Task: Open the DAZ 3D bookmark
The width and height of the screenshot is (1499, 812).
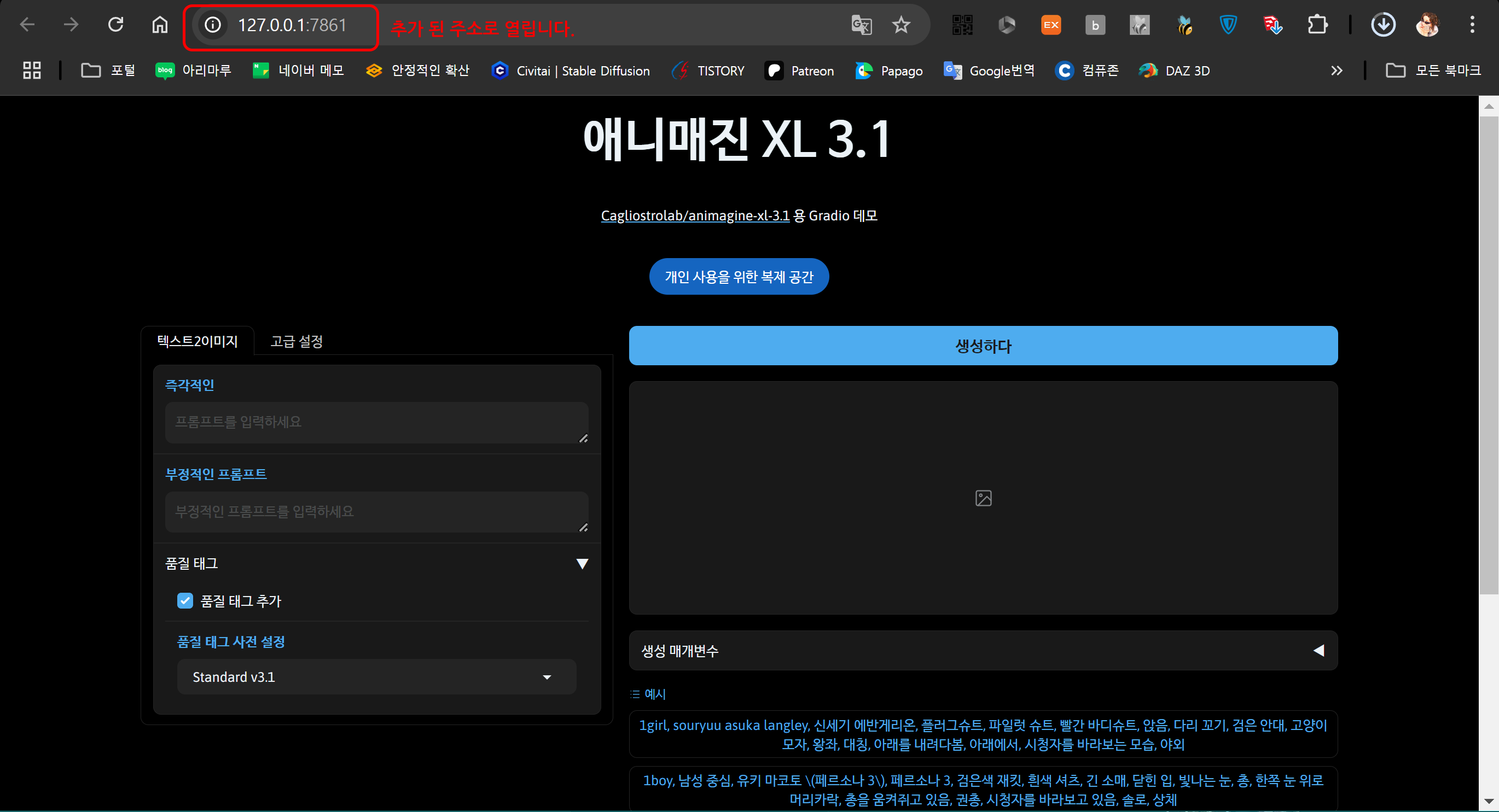Action: (x=1173, y=71)
